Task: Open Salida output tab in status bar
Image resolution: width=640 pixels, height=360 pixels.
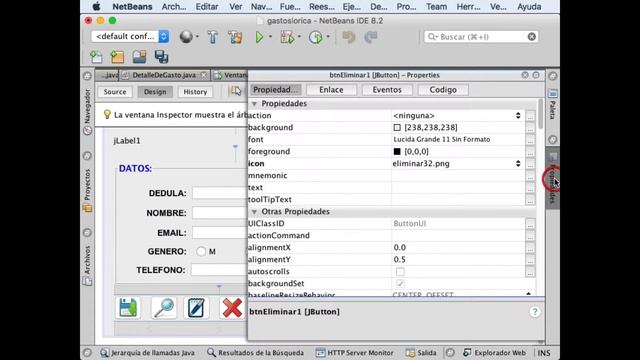Action: [x=421, y=353]
